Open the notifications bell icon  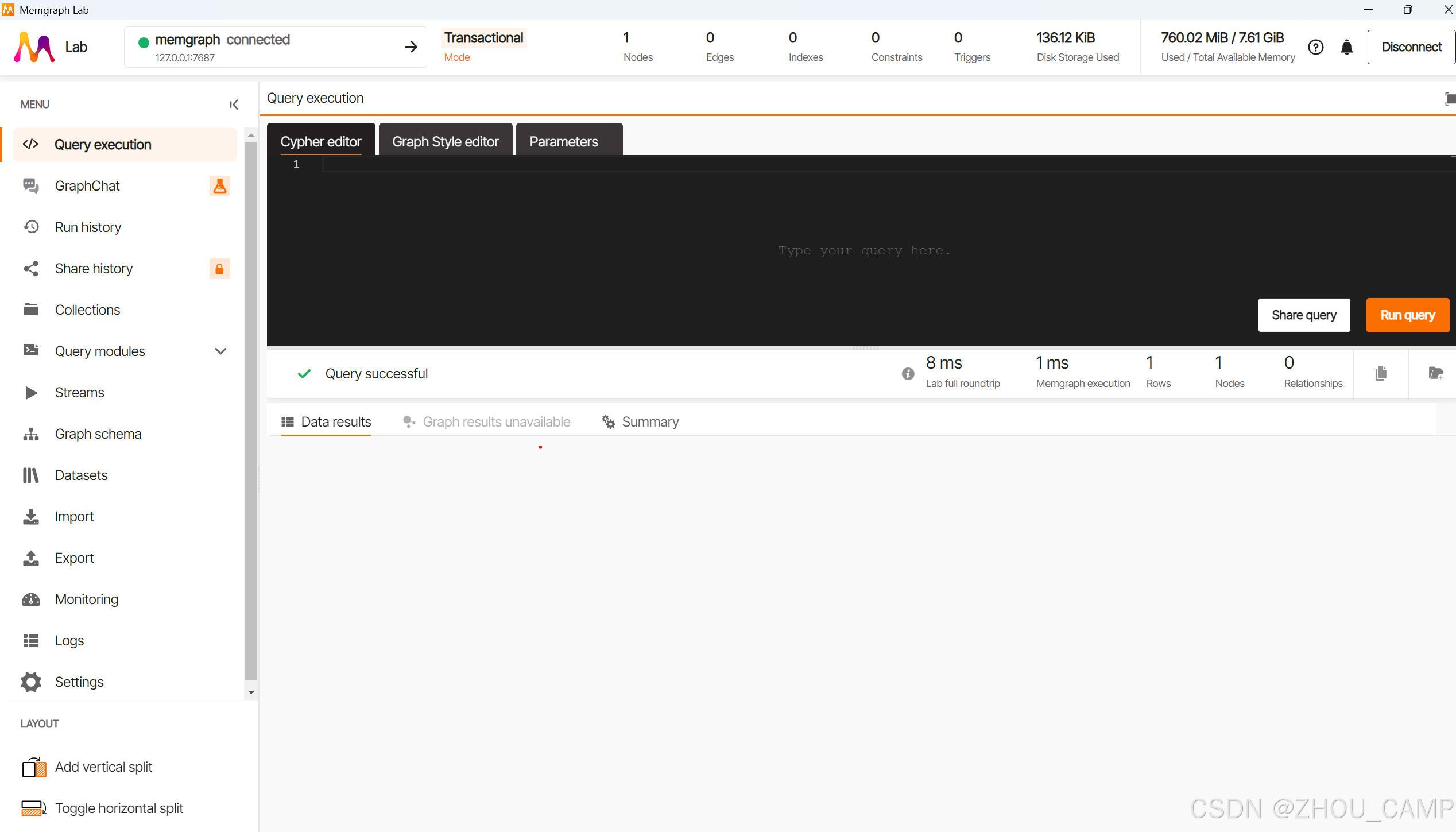click(x=1346, y=47)
